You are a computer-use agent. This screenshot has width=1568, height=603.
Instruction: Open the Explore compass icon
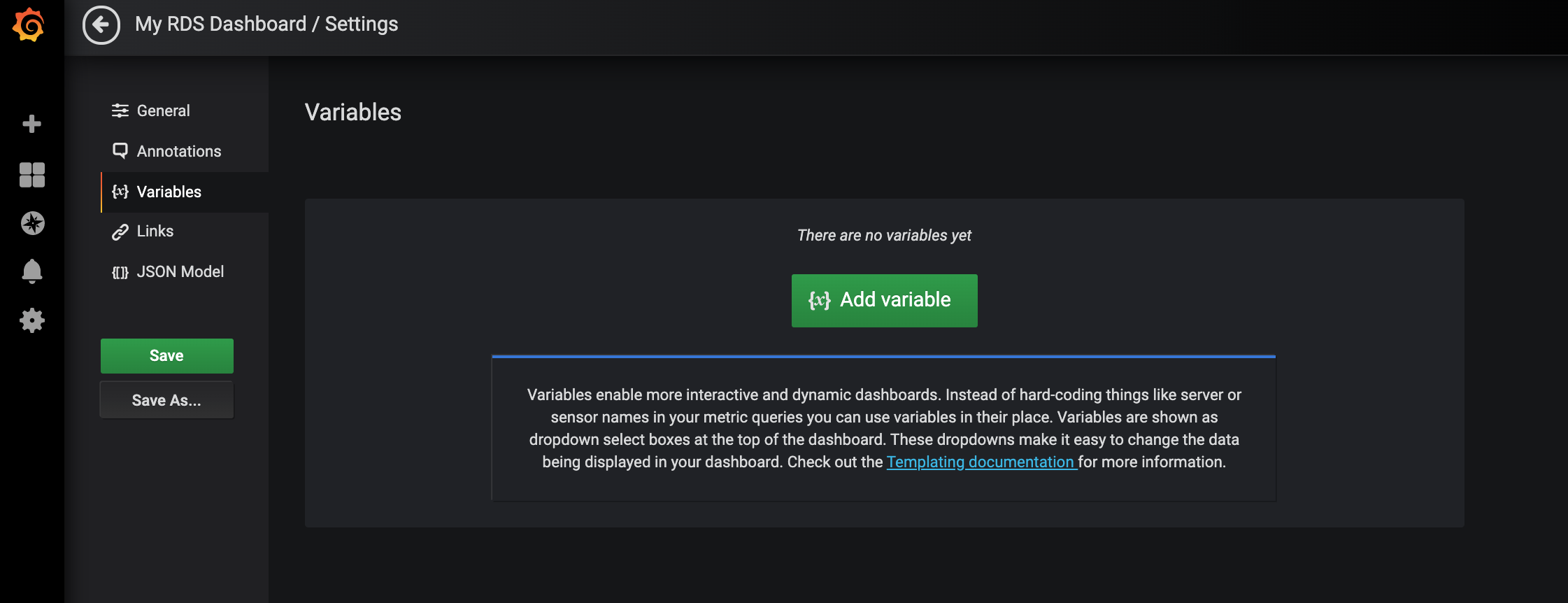pos(32,223)
